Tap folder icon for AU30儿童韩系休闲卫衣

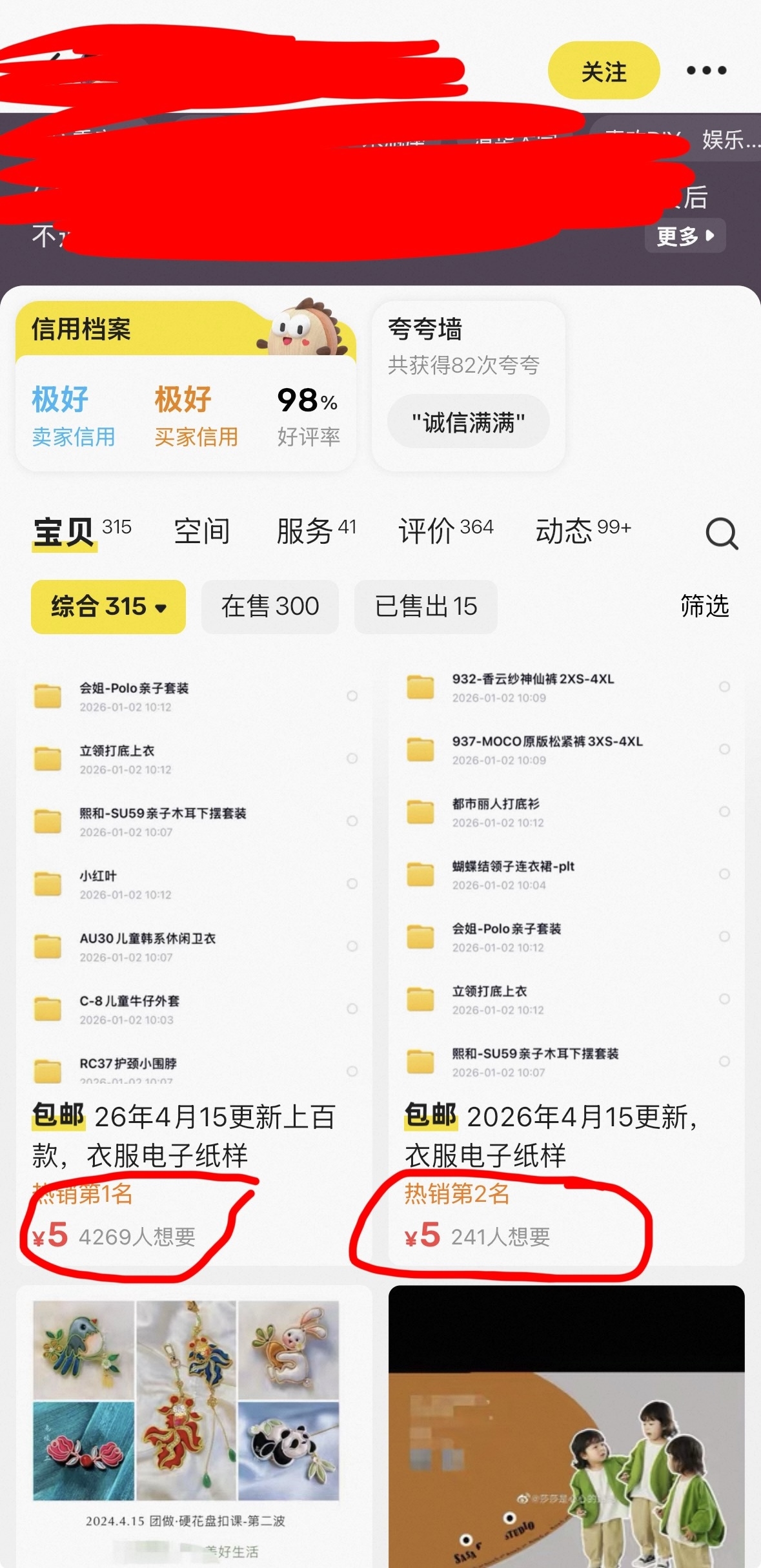click(x=48, y=947)
